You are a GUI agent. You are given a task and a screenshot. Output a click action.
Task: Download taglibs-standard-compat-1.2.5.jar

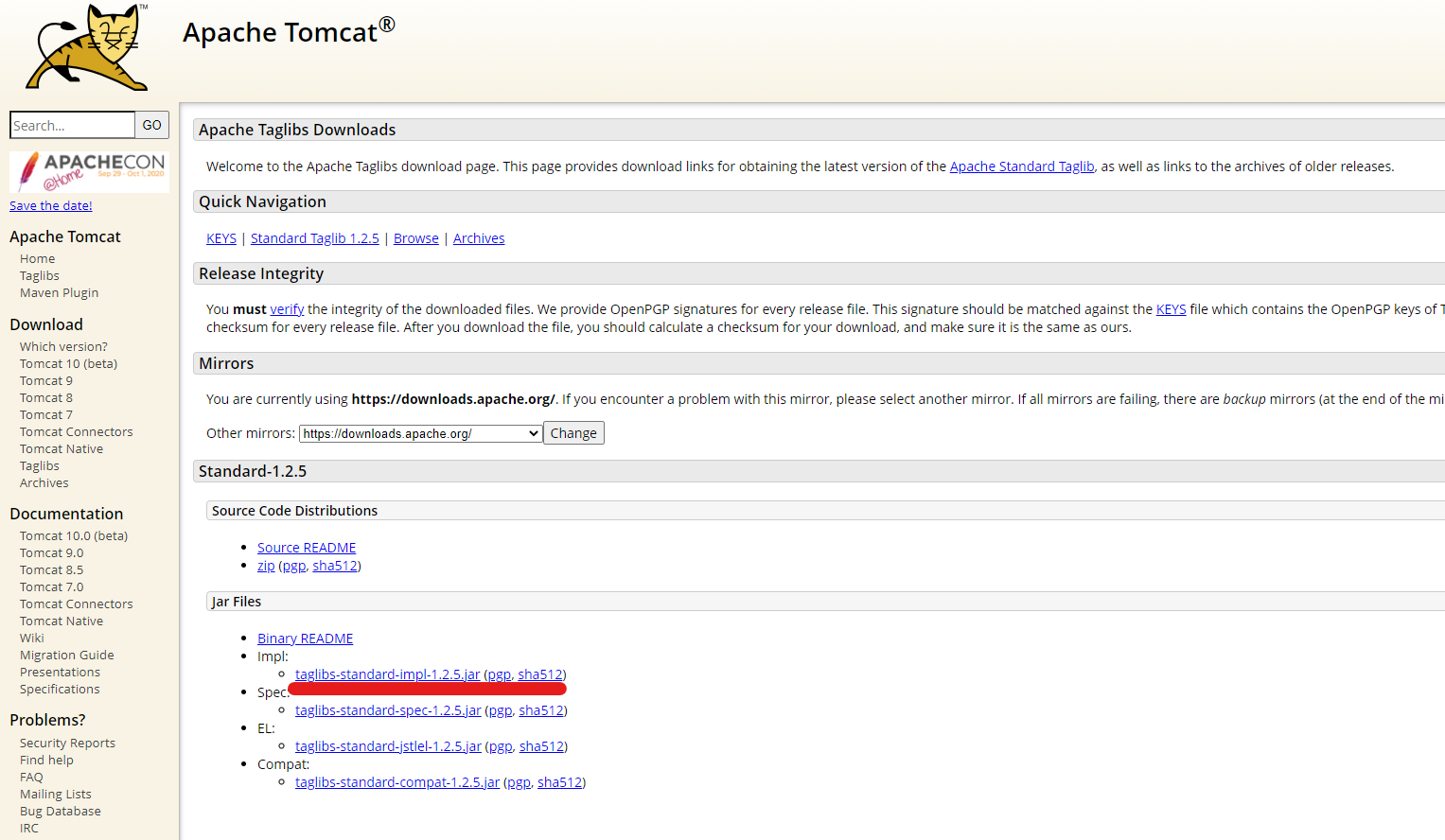tap(397, 782)
